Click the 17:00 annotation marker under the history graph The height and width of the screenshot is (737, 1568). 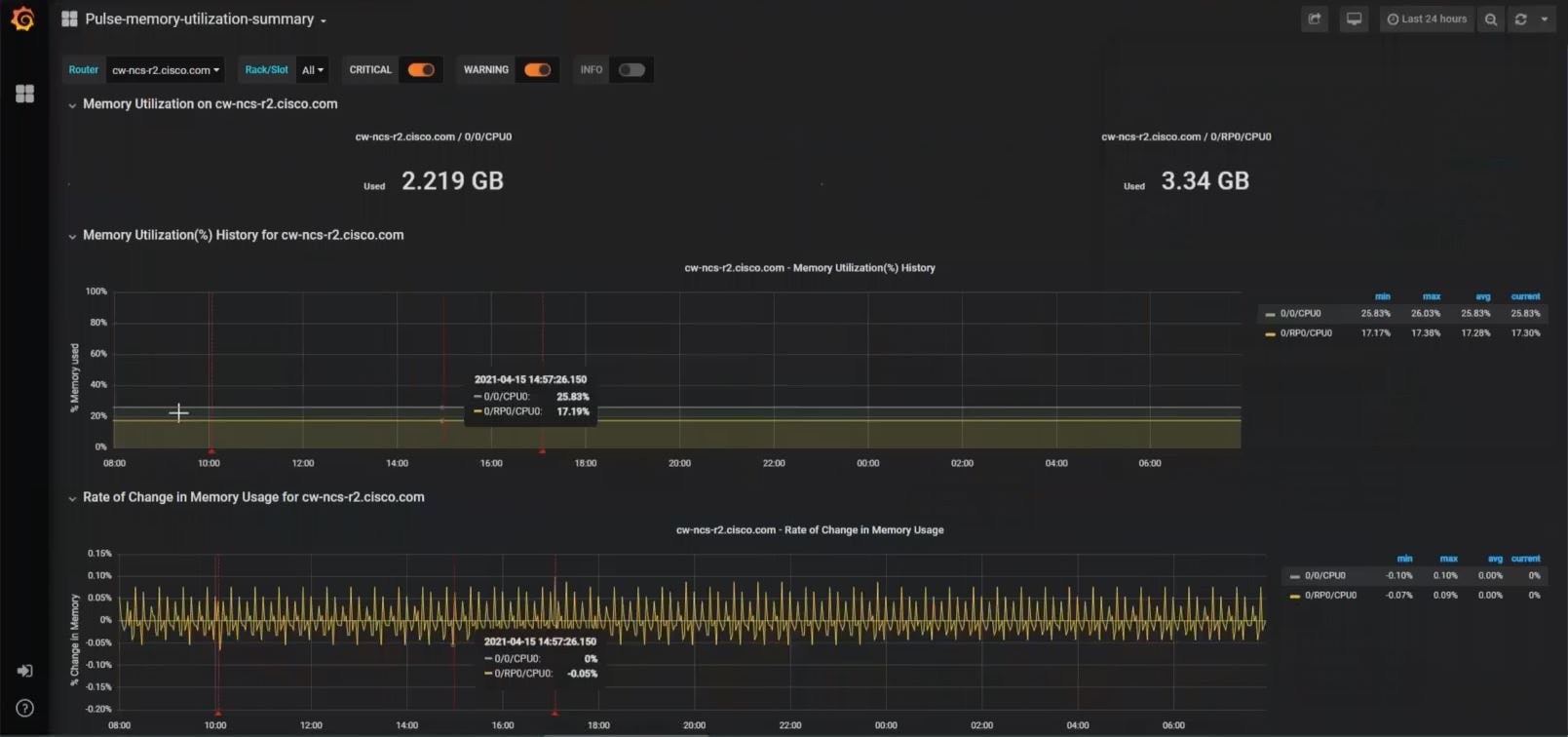[x=542, y=450]
